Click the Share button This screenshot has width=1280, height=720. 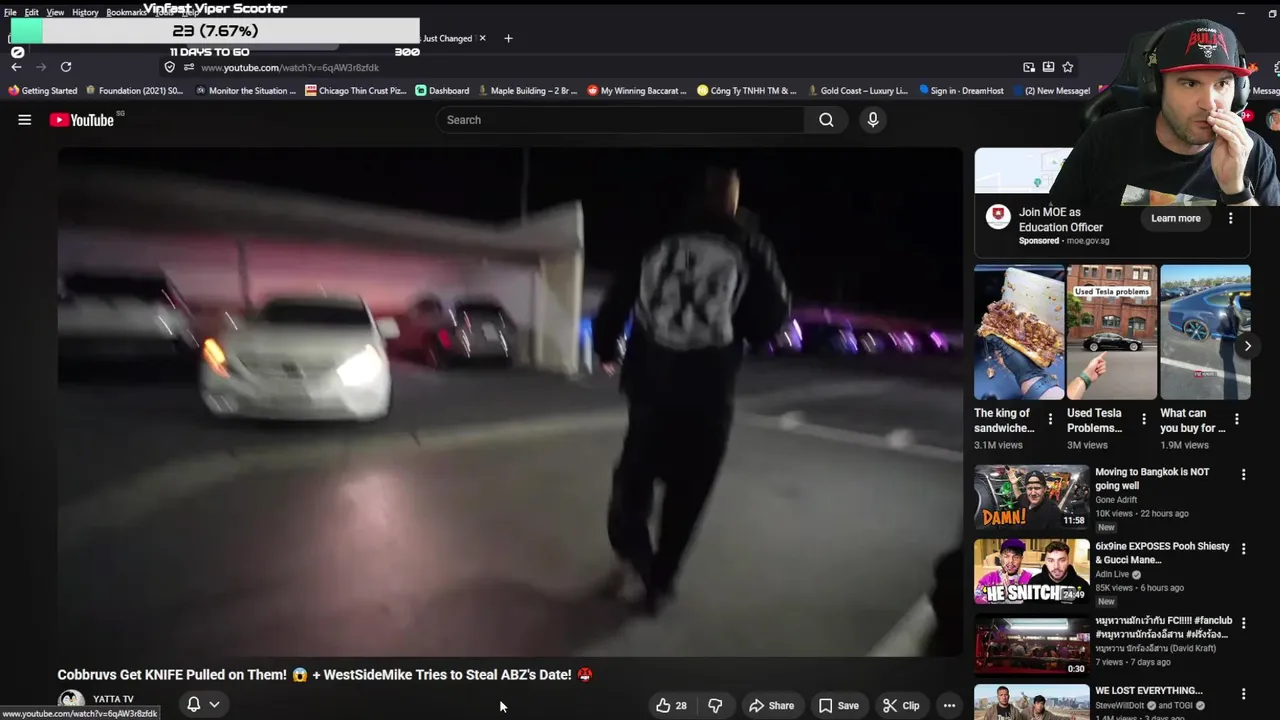[x=771, y=705]
